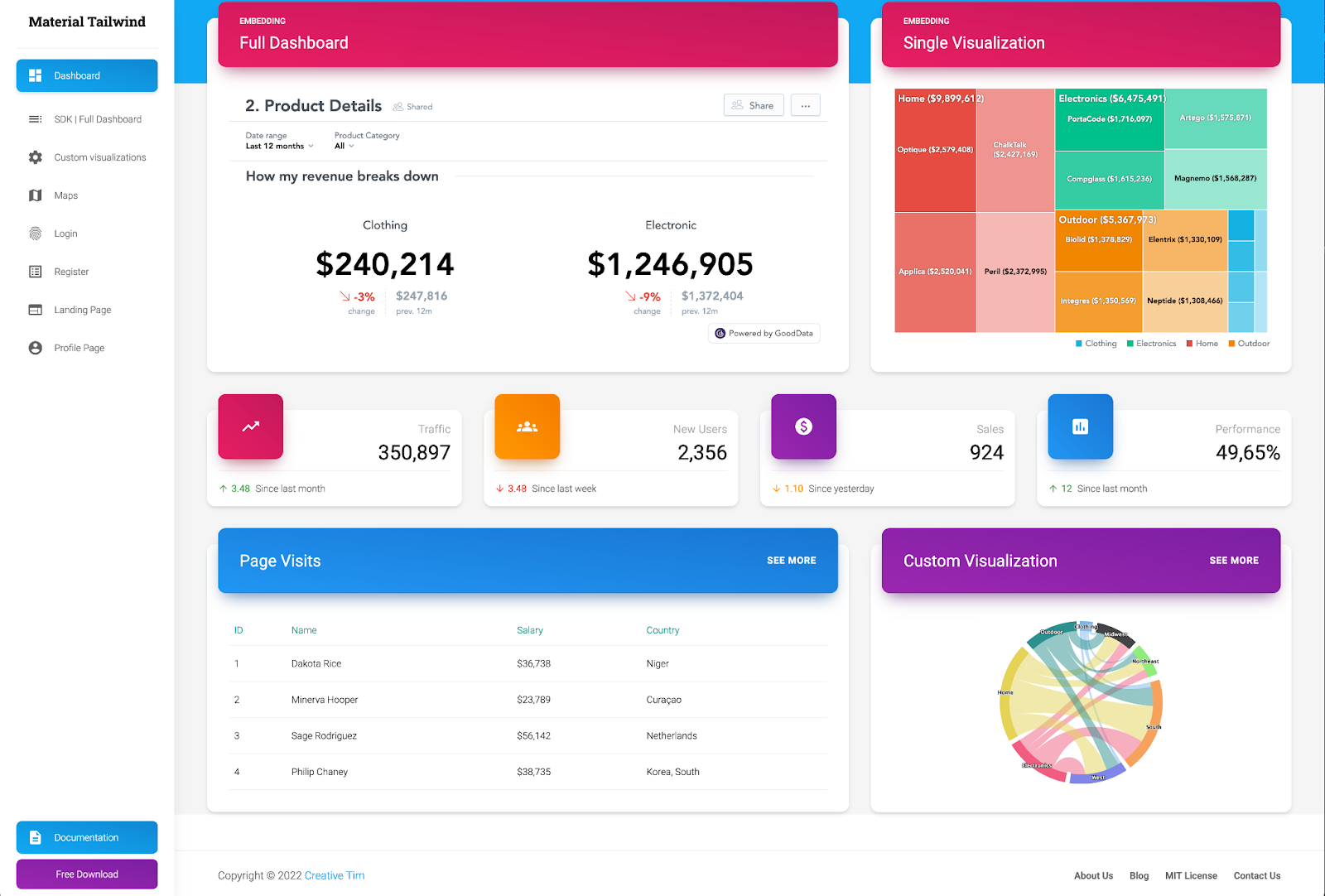Viewport: 1325px width, 896px height.
Task: Open the Landing Page sidebar entry
Action: point(36,309)
